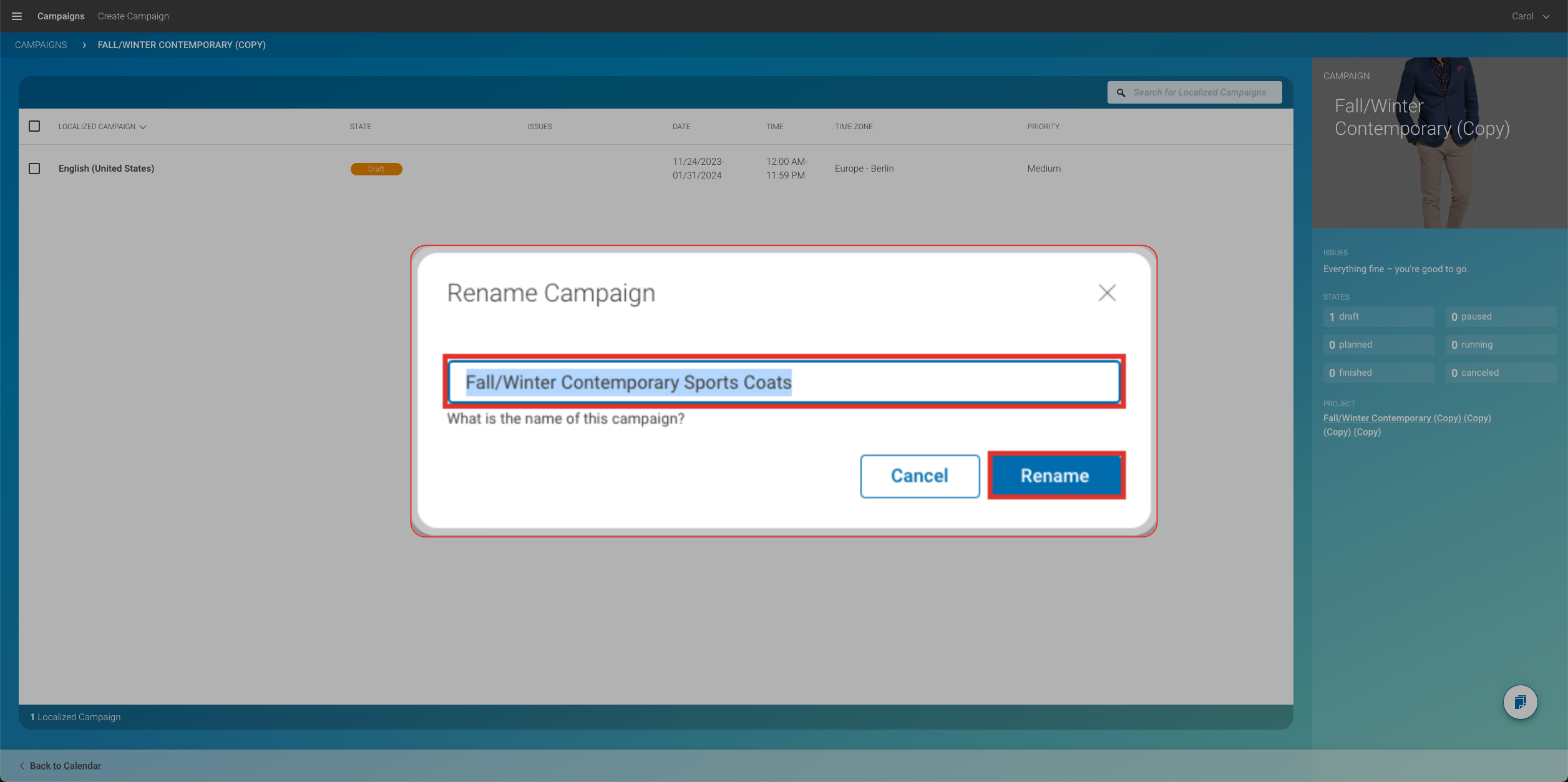Open the Create Campaign menu item
The height and width of the screenshot is (782, 1568).
coord(133,16)
